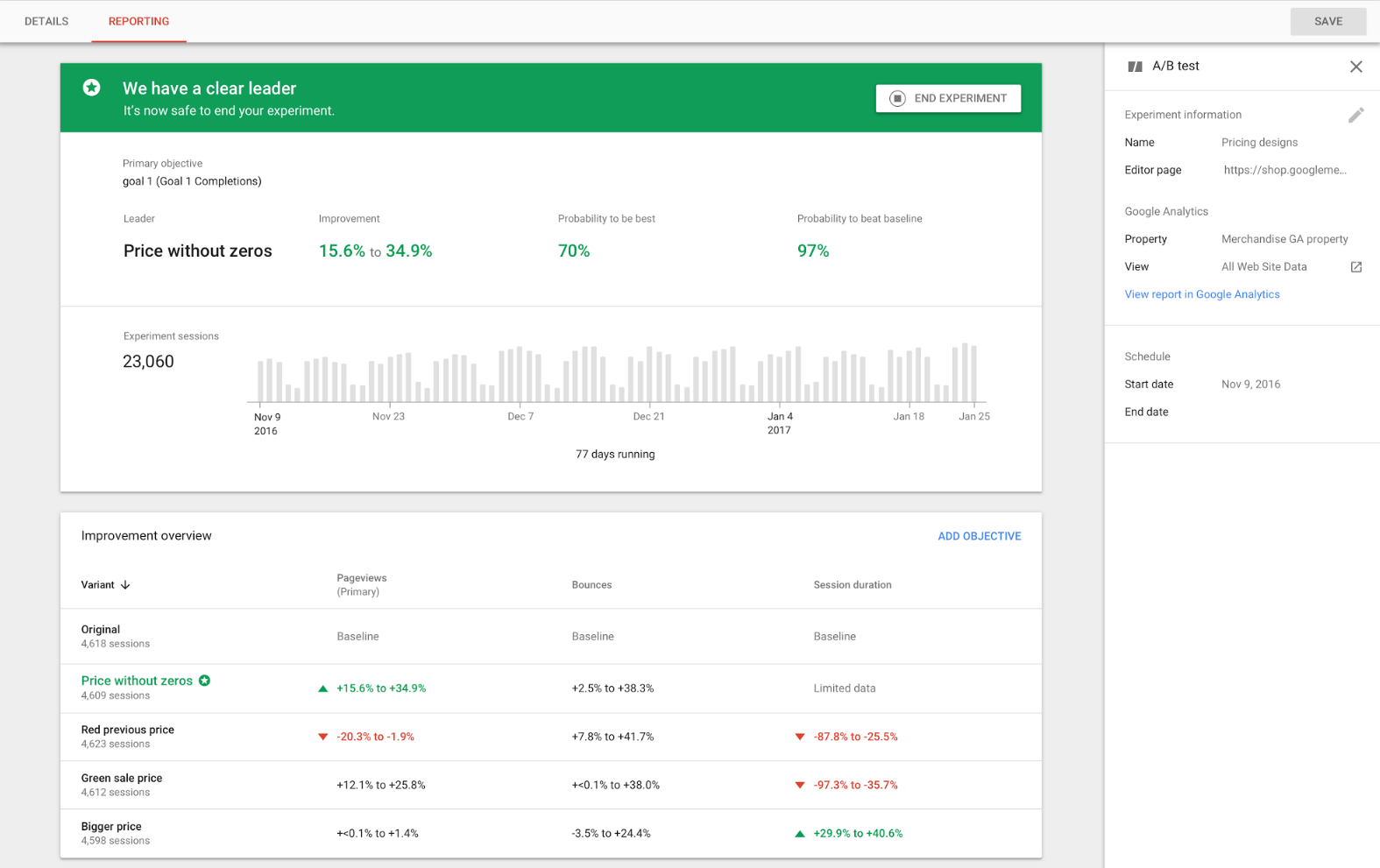This screenshot has height=868, width=1380.
Task: Click the leader star badge beside Price without zeros
Action: point(205,681)
